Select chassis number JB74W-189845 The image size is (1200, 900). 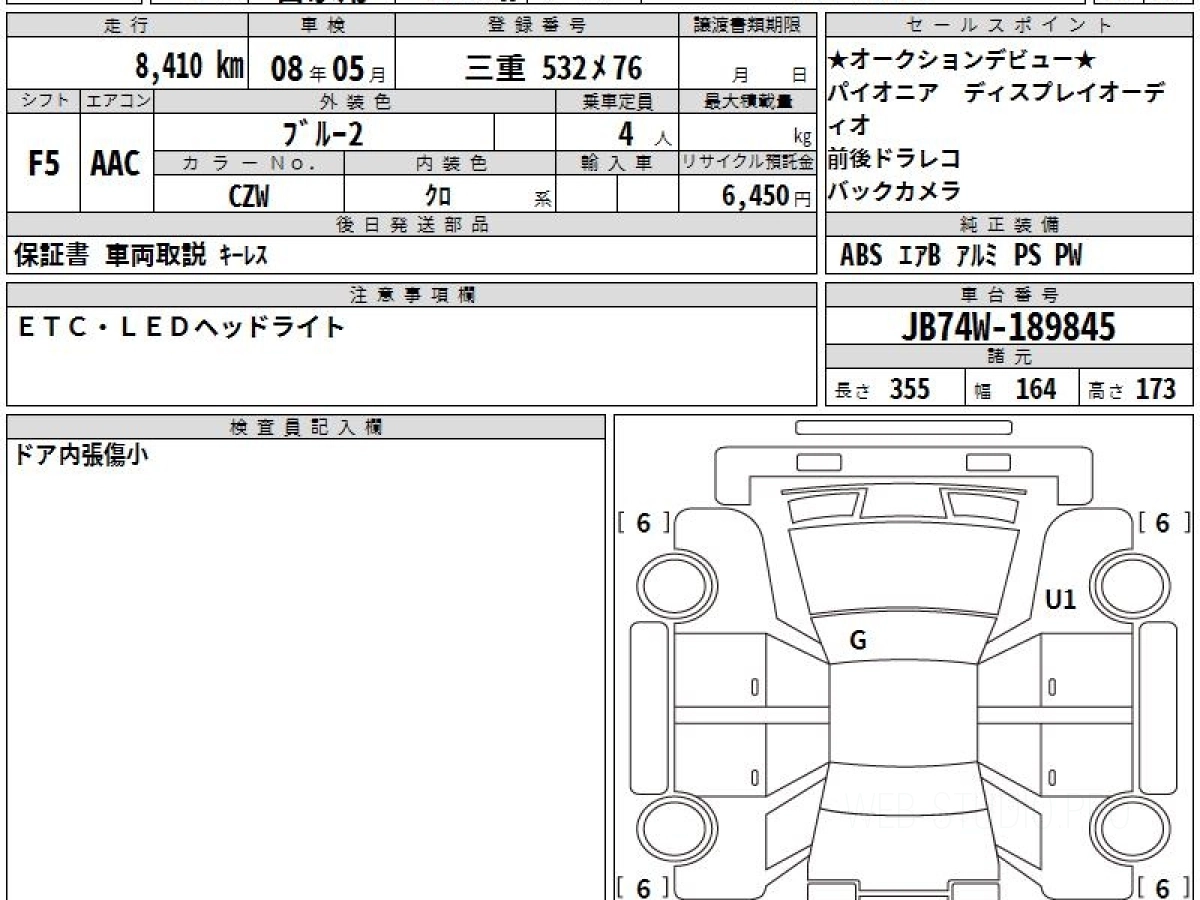coord(1008,327)
